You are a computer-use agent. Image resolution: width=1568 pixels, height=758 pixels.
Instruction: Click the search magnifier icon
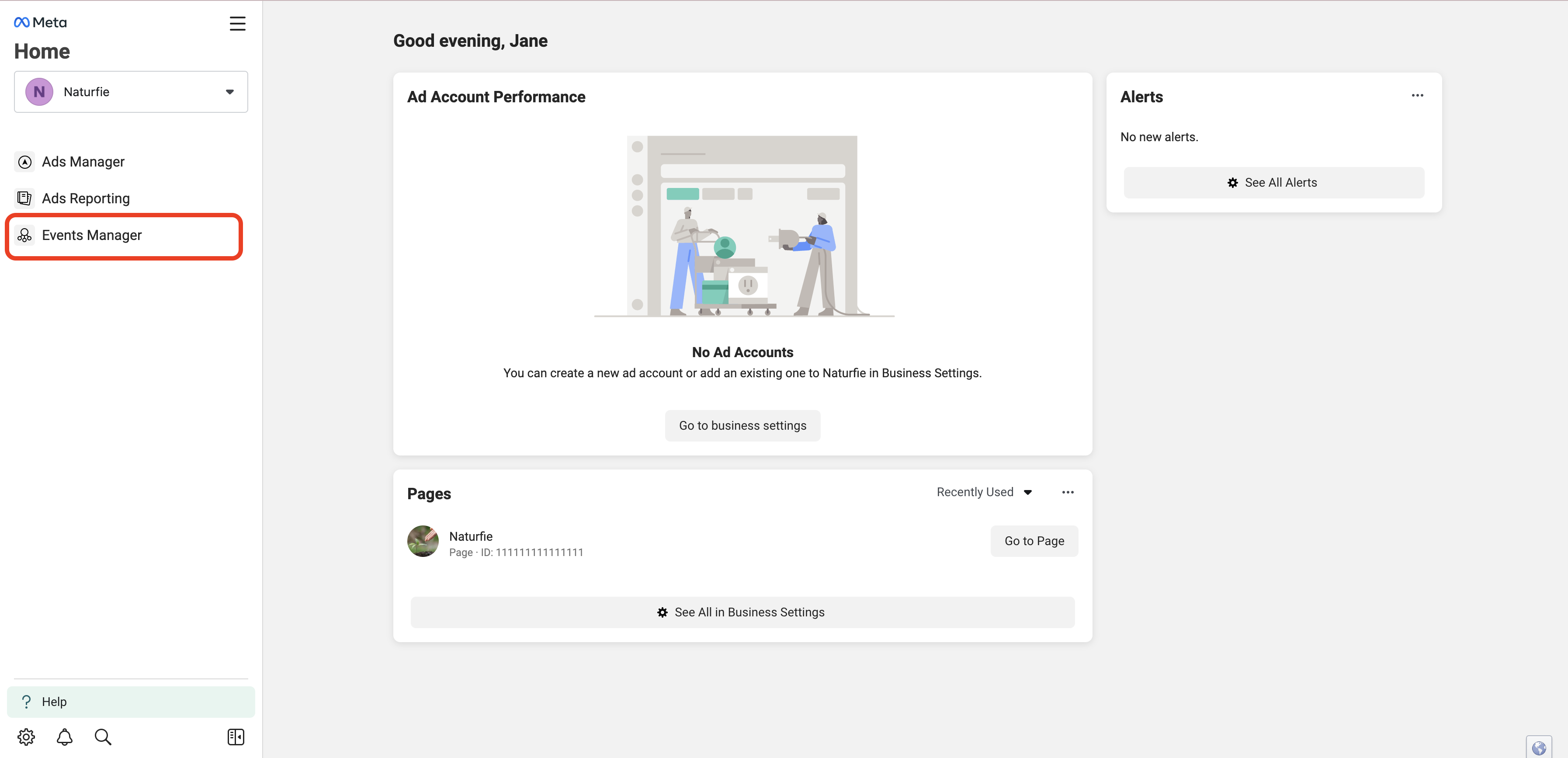pos(103,737)
